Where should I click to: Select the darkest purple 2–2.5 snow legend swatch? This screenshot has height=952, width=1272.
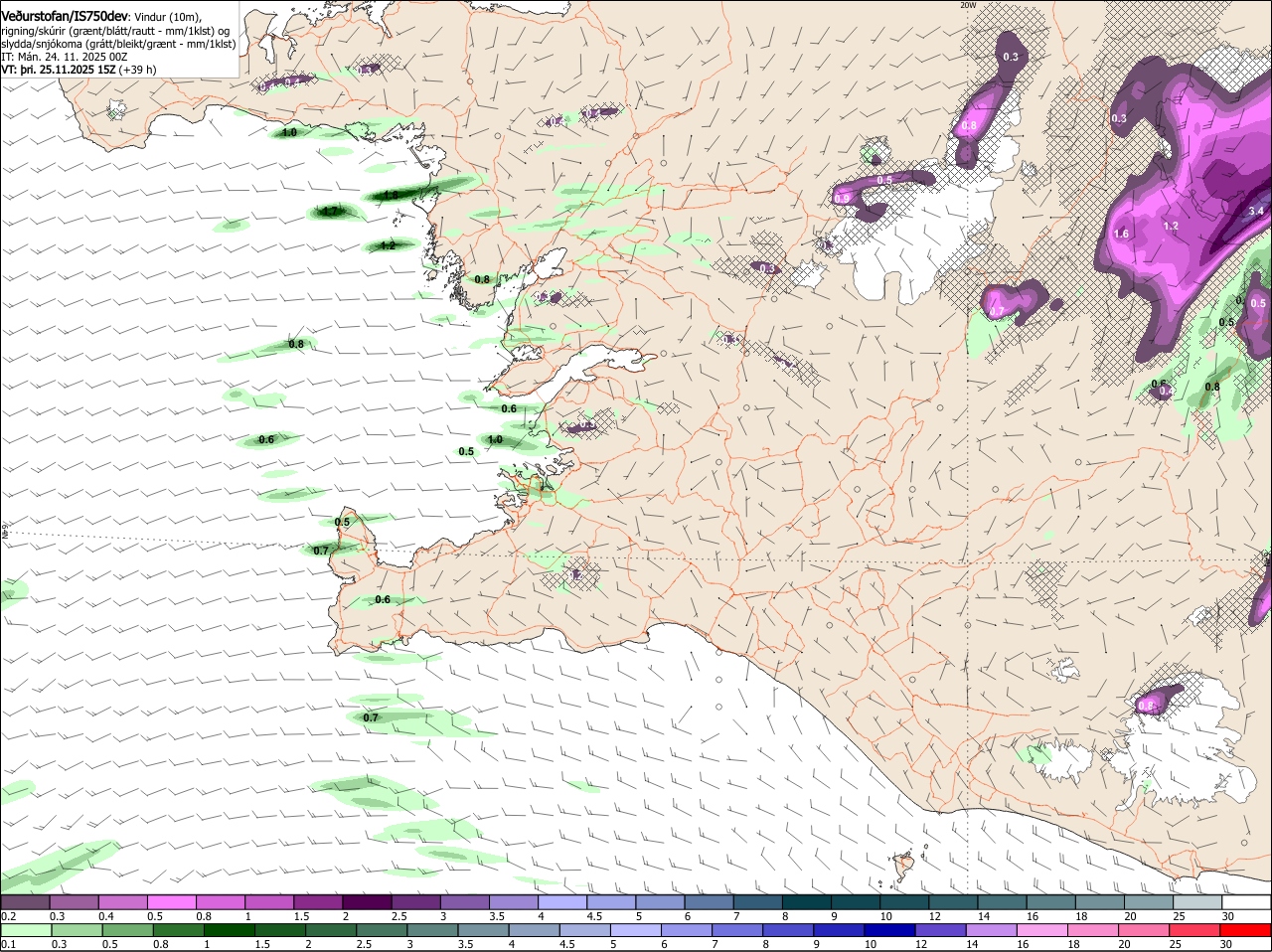pos(368,901)
